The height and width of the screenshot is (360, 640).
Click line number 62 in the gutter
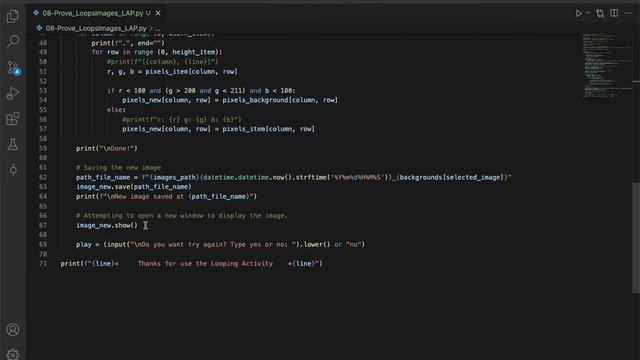click(43, 177)
